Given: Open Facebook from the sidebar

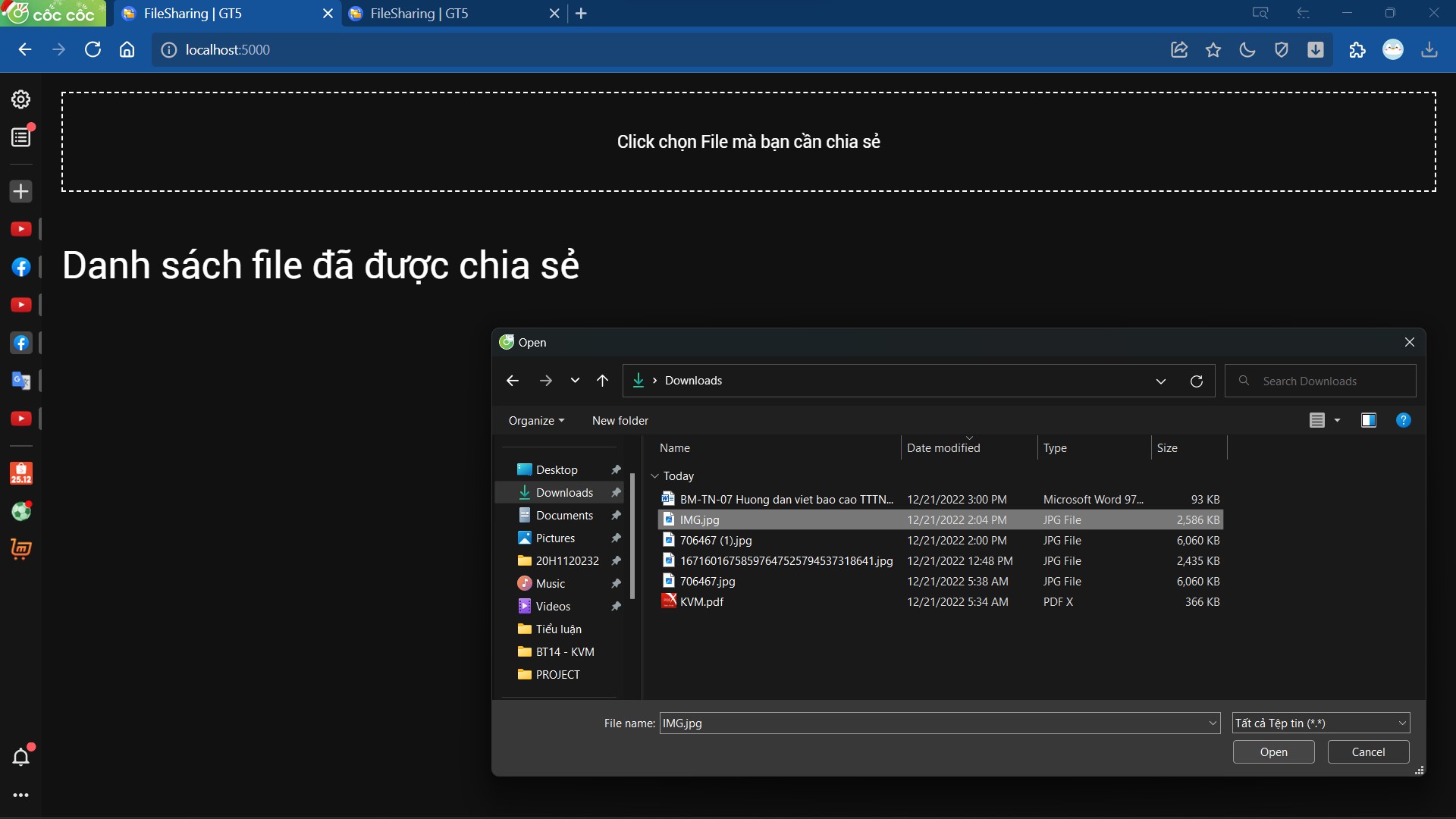Looking at the screenshot, I should click(x=20, y=267).
